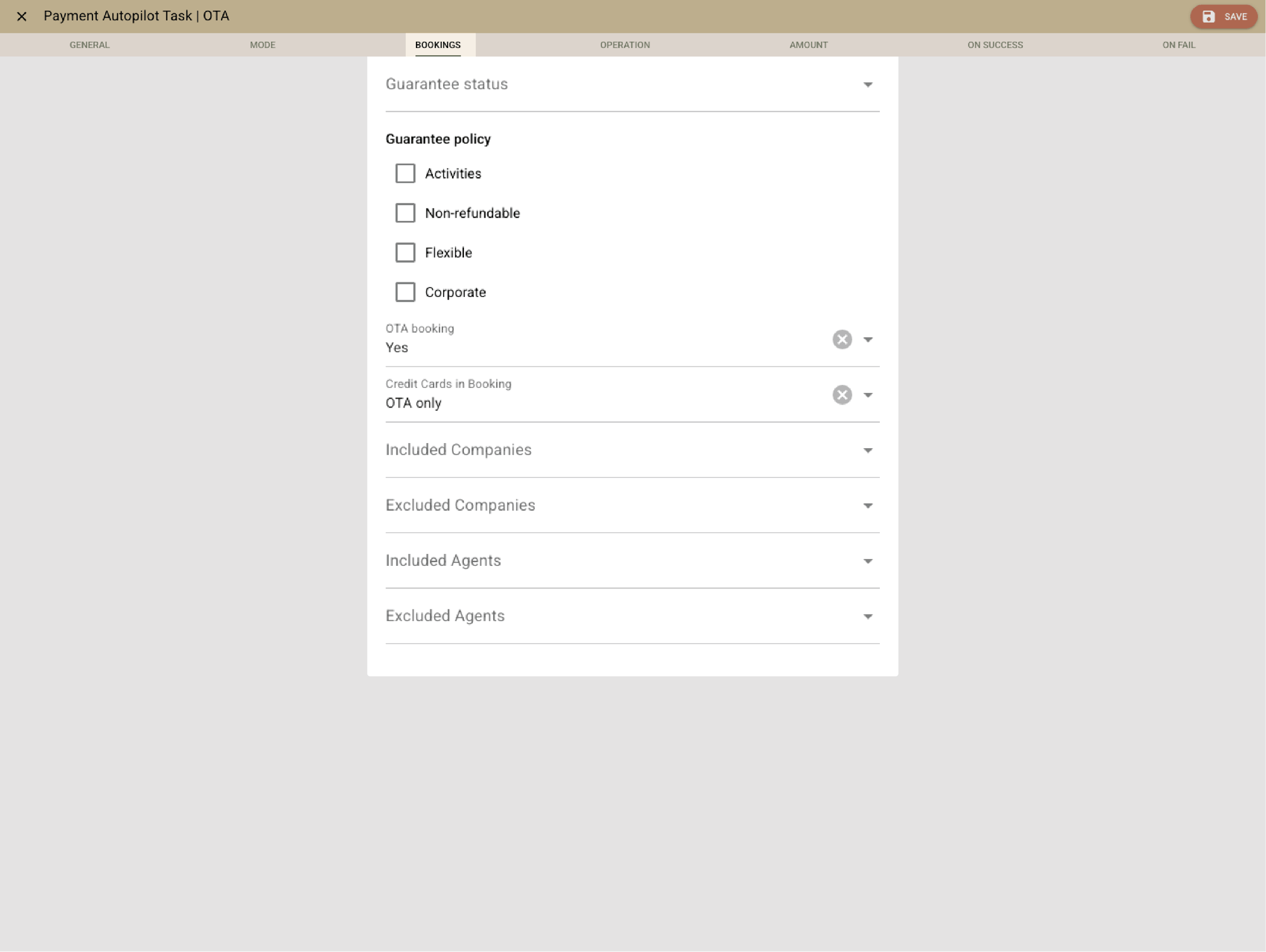This screenshot has height=952, width=1266.
Task: Click the X to close Payment Autopilot Task
Action: click(23, 16)
